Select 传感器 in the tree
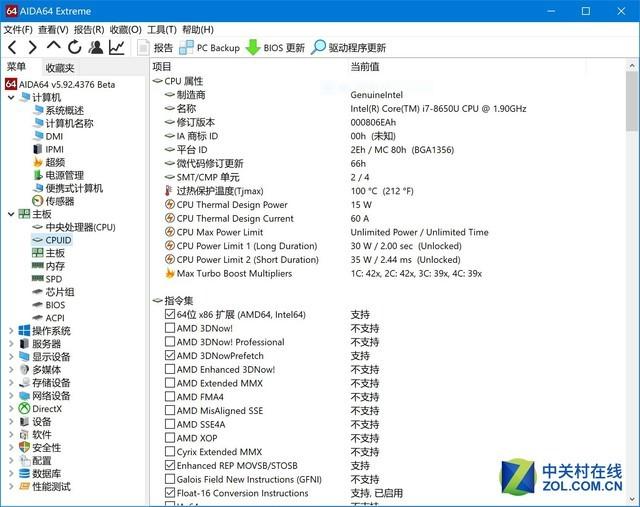640x507 pixels. tap(59, 201)
